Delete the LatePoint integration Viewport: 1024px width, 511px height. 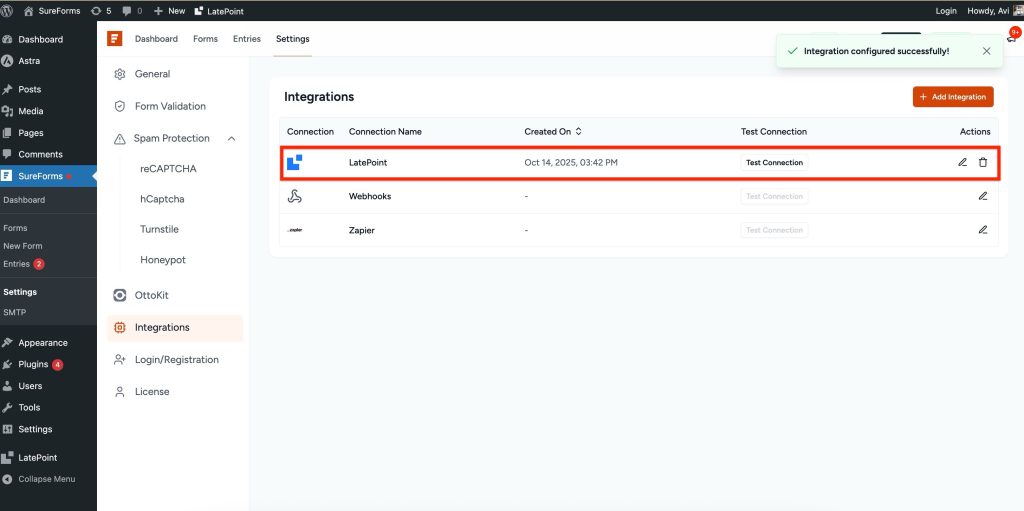point(983,162)
